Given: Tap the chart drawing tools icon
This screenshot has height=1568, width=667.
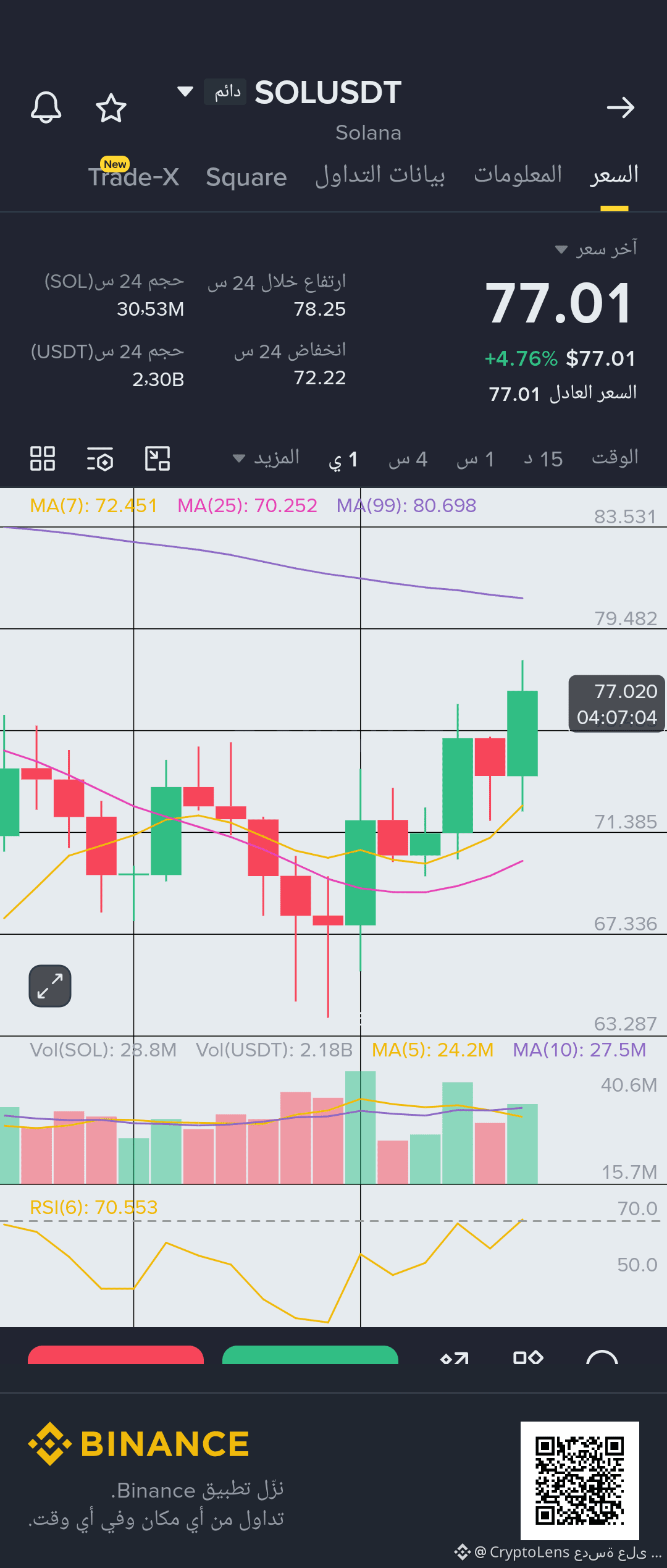Looking at the screenshot, I should pyautogui.click(x=157, y=458).
